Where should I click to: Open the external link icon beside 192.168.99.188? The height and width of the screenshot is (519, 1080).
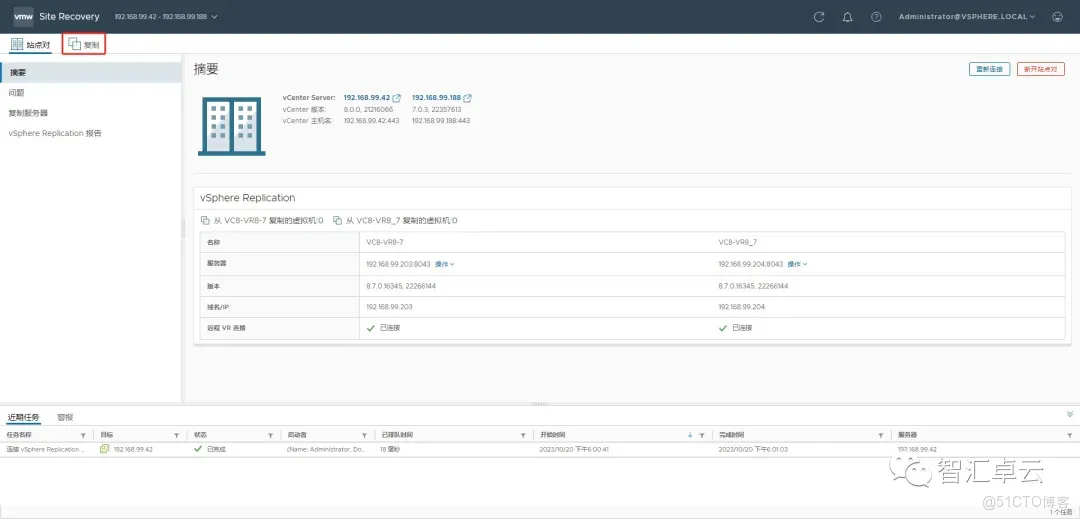tap(468, 98)
